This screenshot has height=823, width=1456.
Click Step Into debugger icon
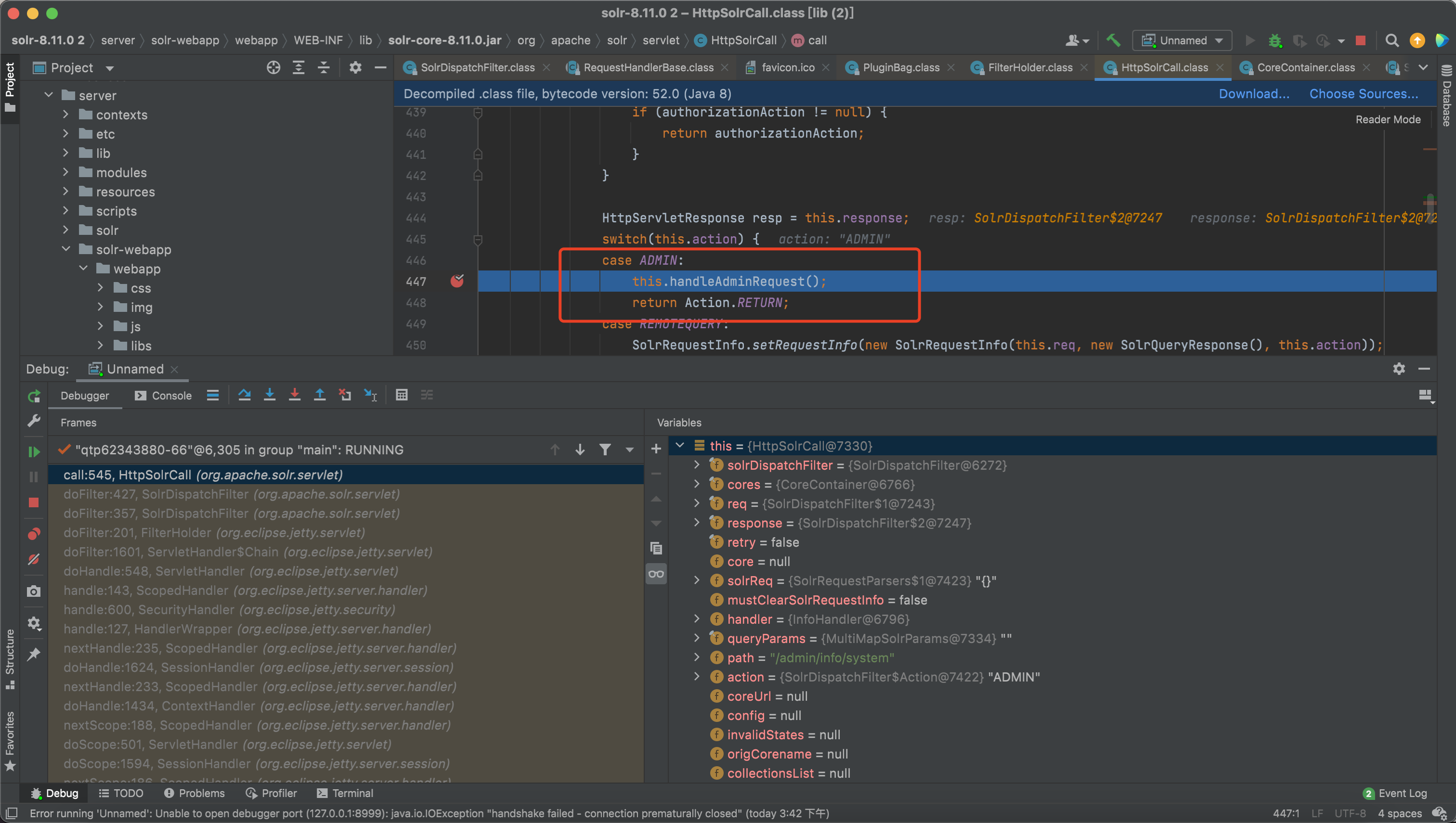point(270,395)
